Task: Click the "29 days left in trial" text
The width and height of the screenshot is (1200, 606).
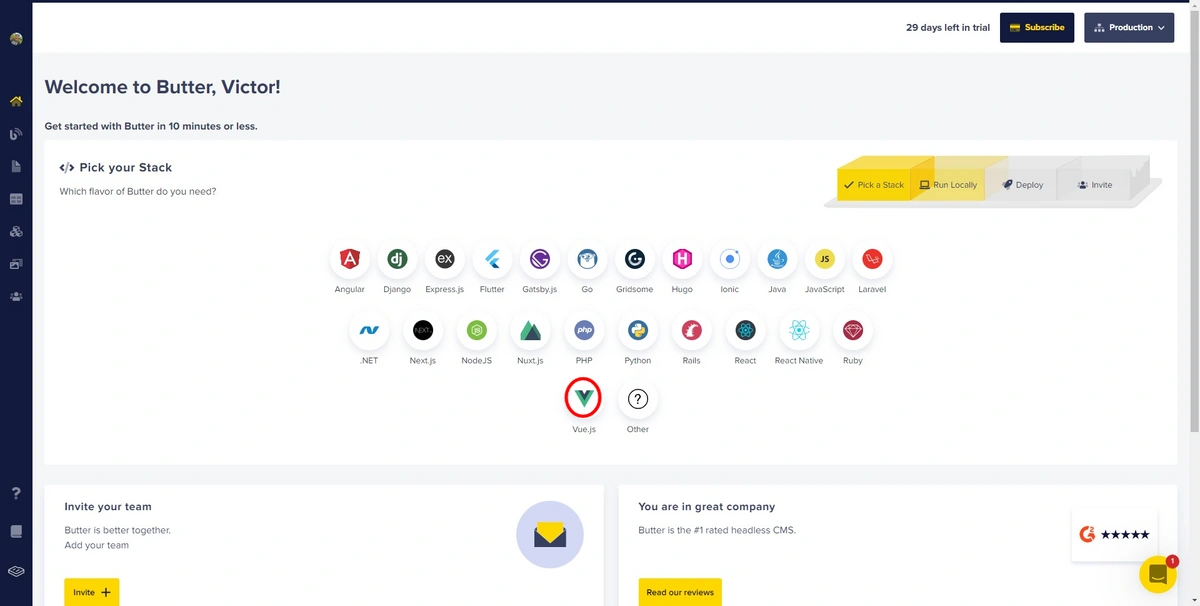Action: pyautogui.click(x=948, y=28)
